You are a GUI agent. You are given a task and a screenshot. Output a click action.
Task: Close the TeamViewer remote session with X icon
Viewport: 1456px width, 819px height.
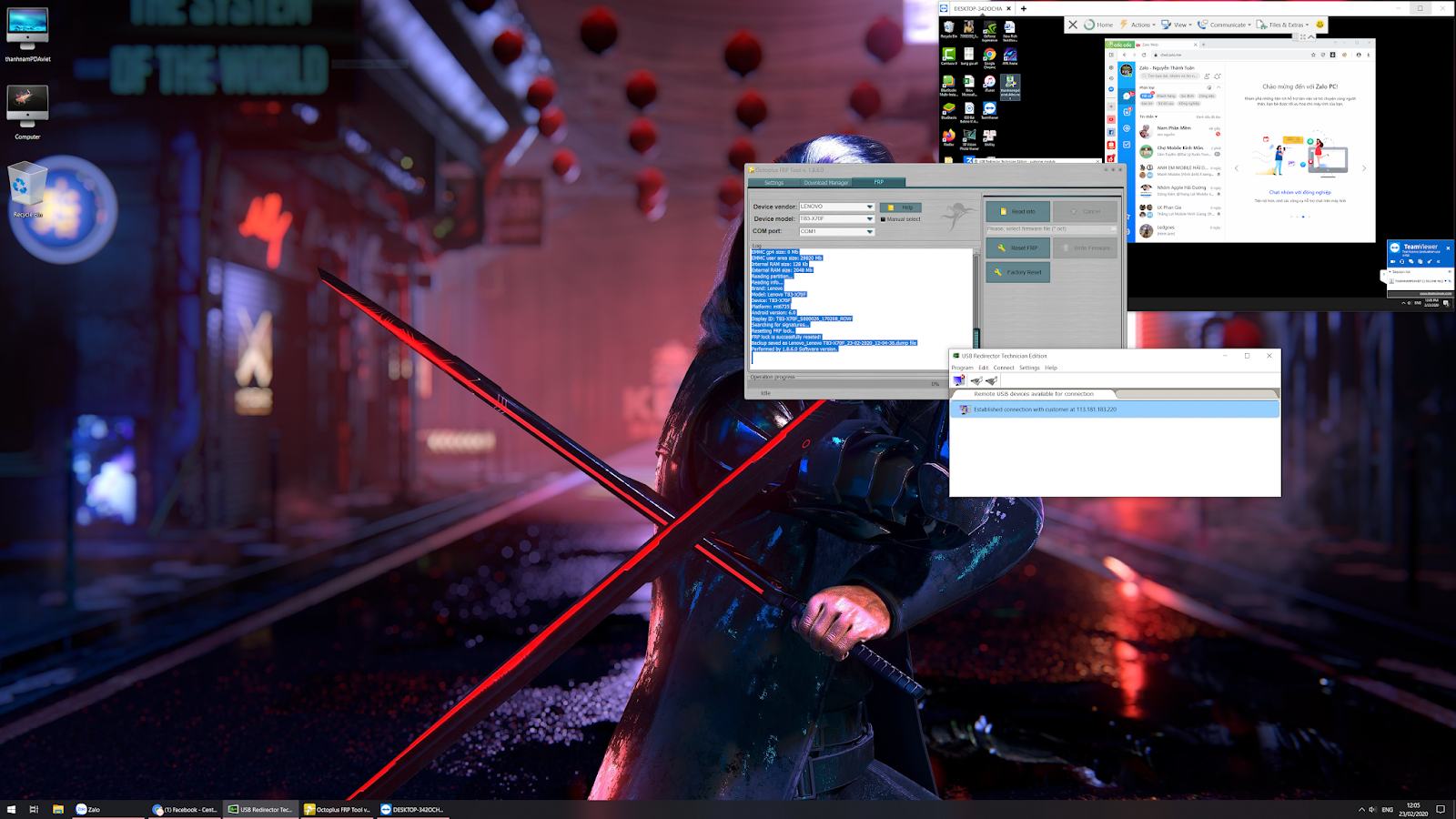[x=1073, y=25]
